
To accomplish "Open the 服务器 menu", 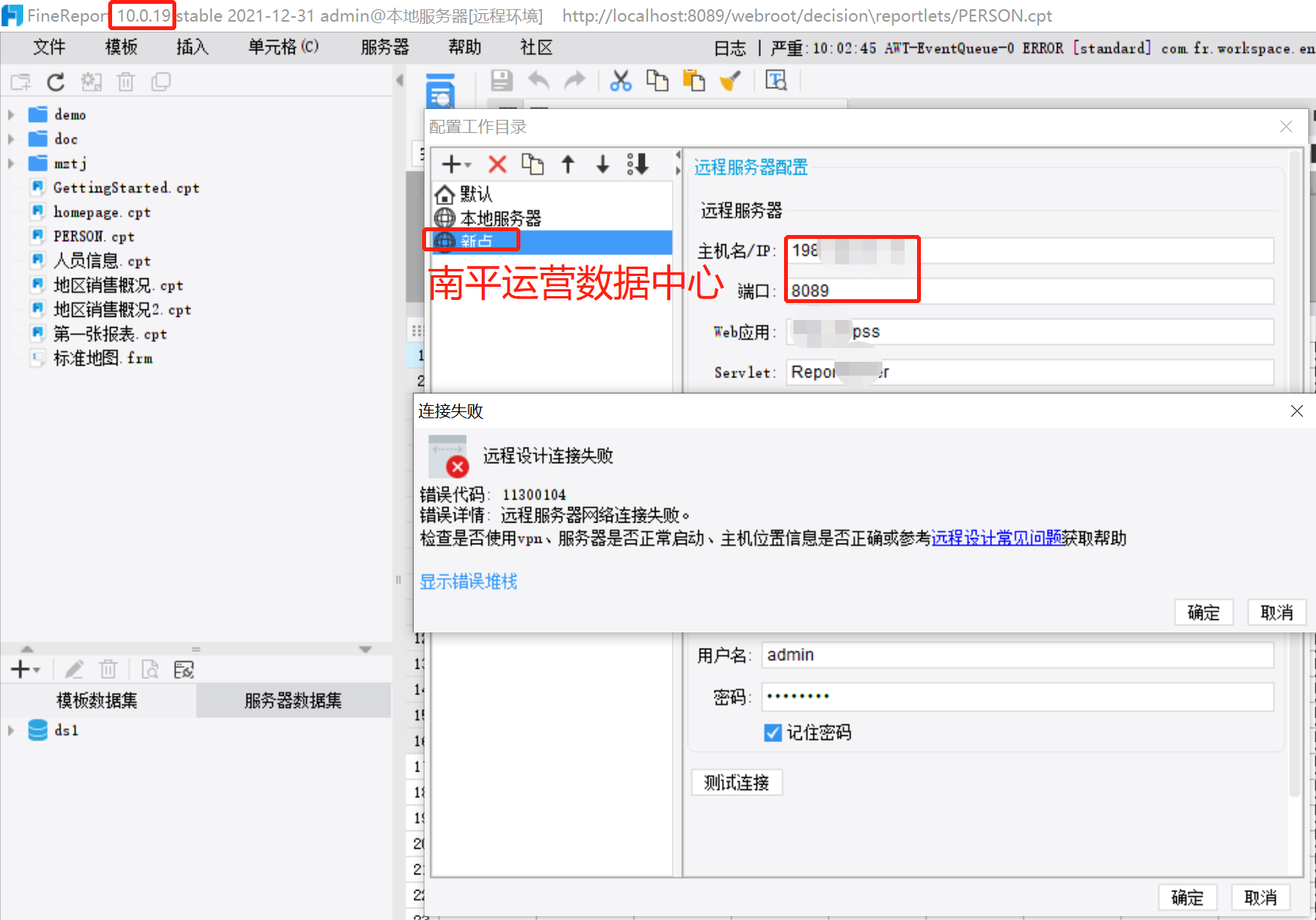I will click(385, 48).
